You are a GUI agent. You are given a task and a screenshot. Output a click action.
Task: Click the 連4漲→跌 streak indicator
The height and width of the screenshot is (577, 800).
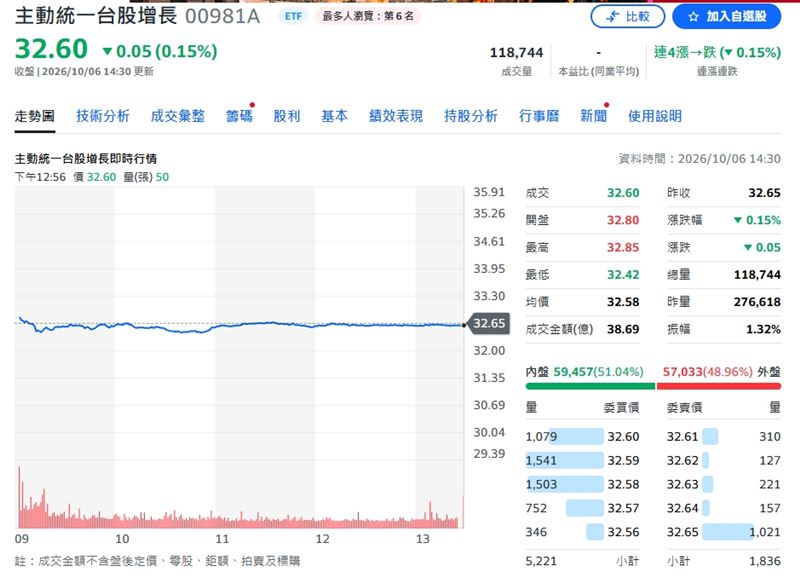point(717,52)
